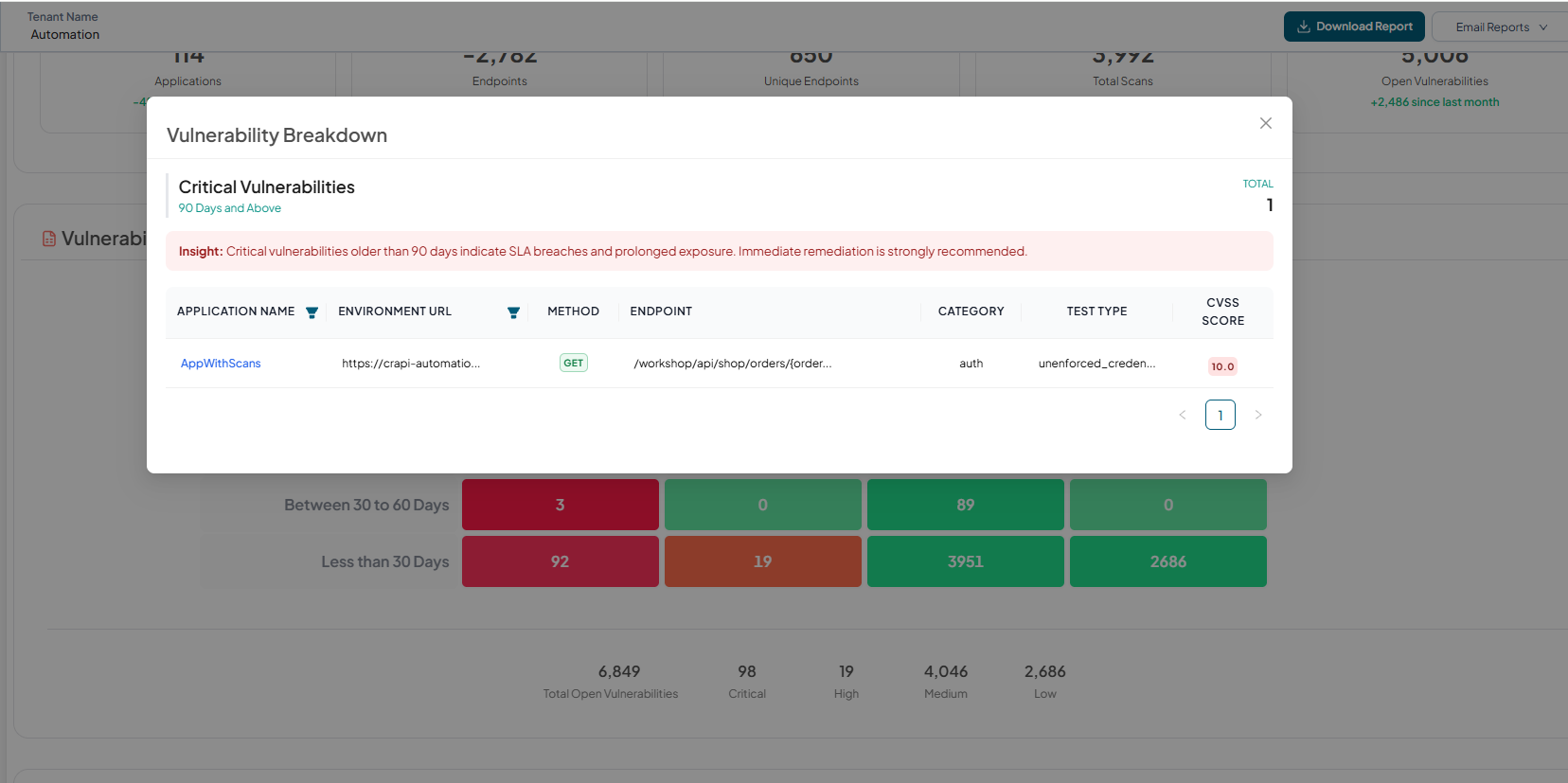The height and width of the screenshot is (783, 1568).
Task: Select the 3951 medium vulnerabilities cell
Action: (x=966, y=561)
